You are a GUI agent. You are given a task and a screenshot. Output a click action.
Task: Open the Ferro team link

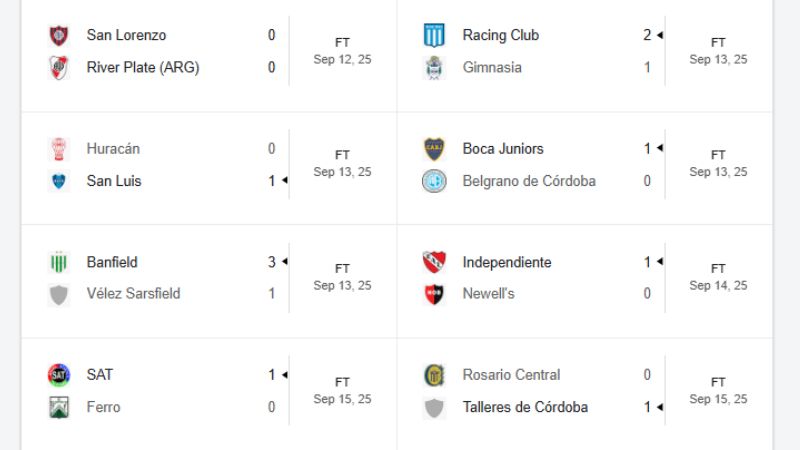pos(103,407)
